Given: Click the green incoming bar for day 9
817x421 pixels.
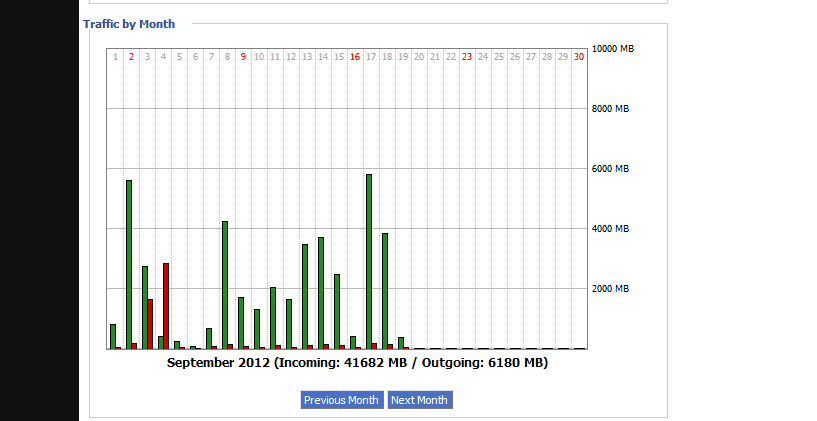Looking at the screenshot, I should (241, 323).
